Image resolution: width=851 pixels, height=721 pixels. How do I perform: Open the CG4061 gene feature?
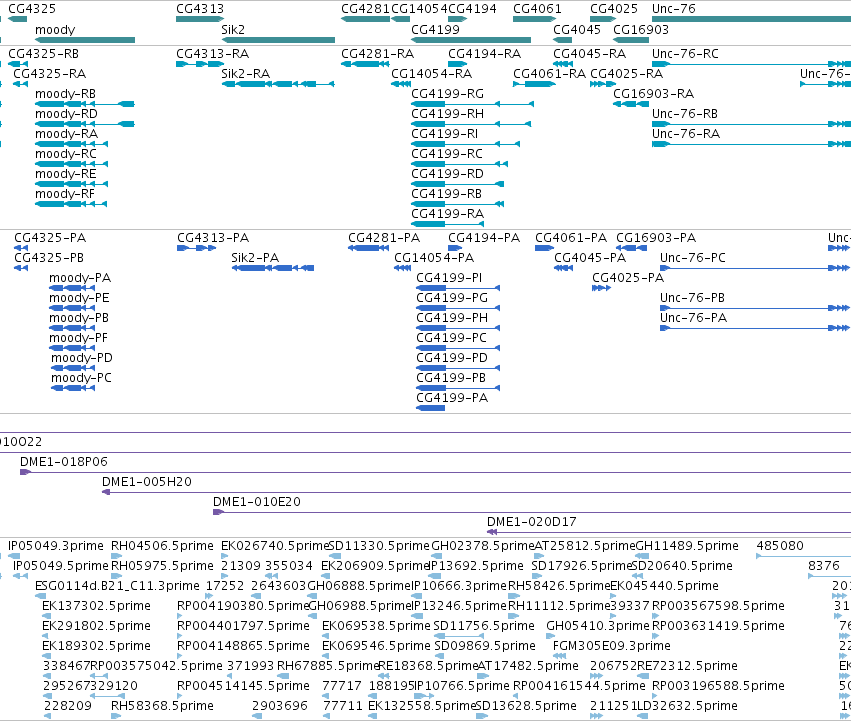[x=535, y=19]
